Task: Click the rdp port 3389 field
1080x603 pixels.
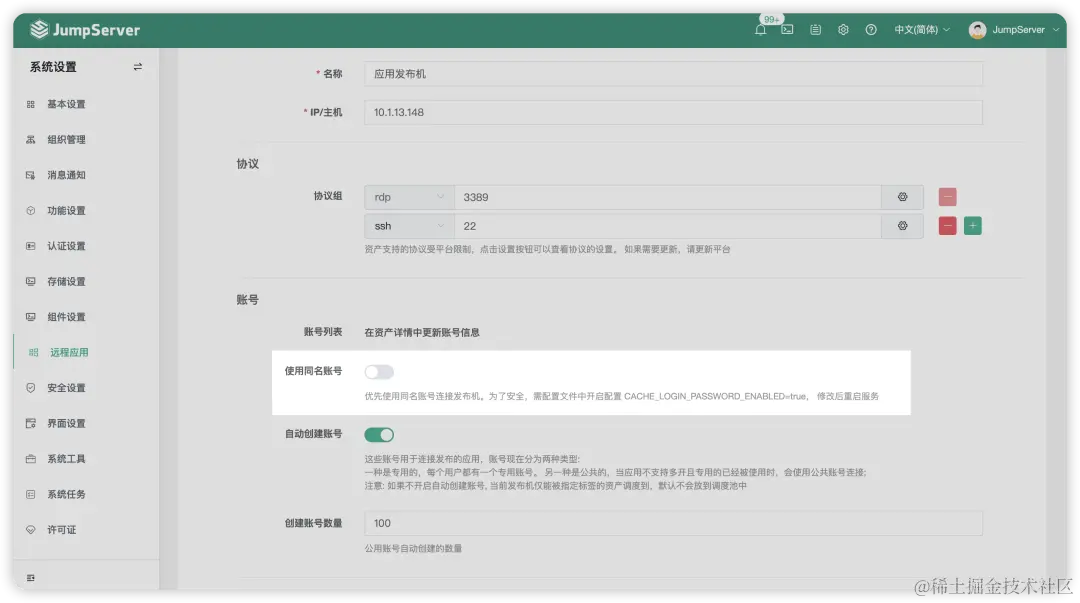Action: tap(667, 197)
